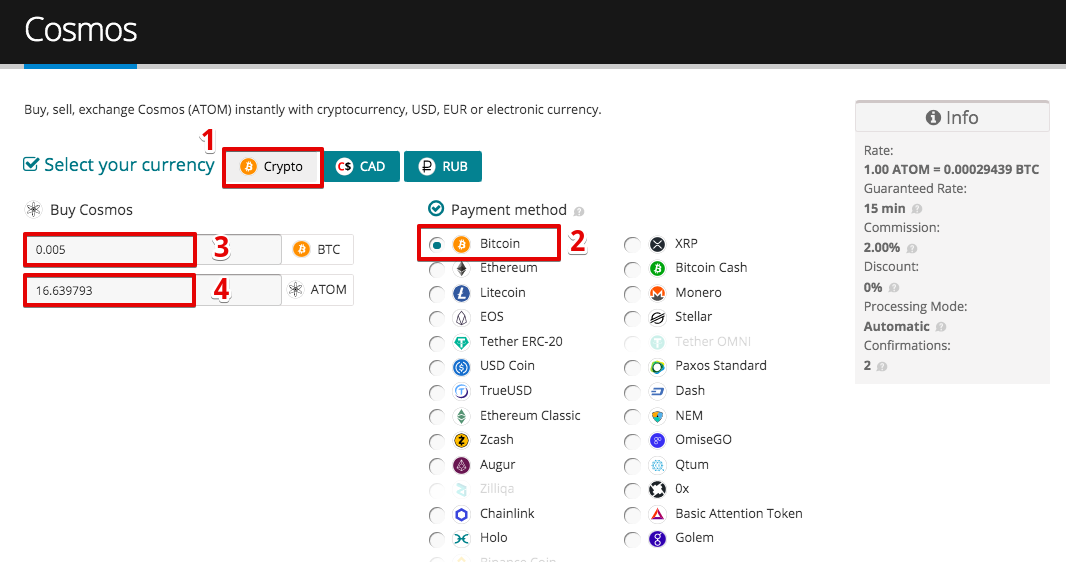
Task: Click help icon next to 2.00% commission
Action: pos(912,248)
